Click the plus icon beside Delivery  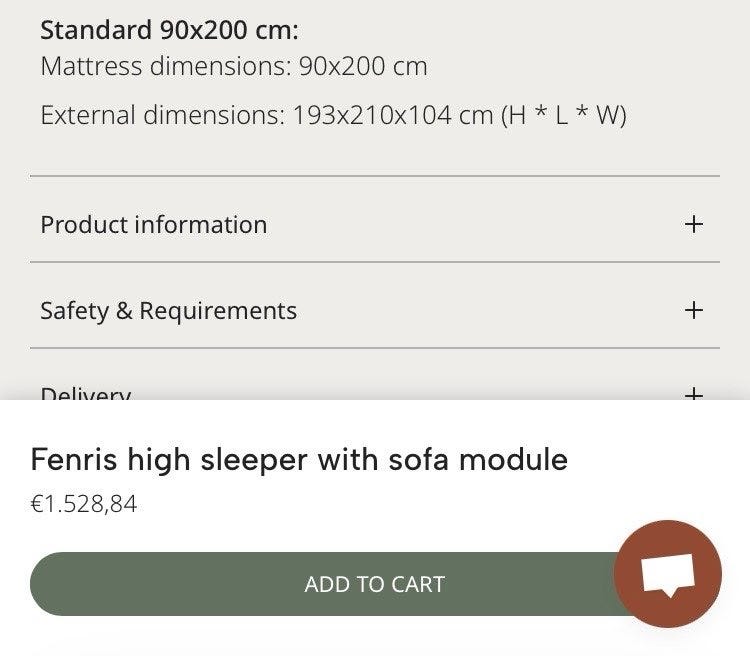pyautogui.click(x=694, y=394)
